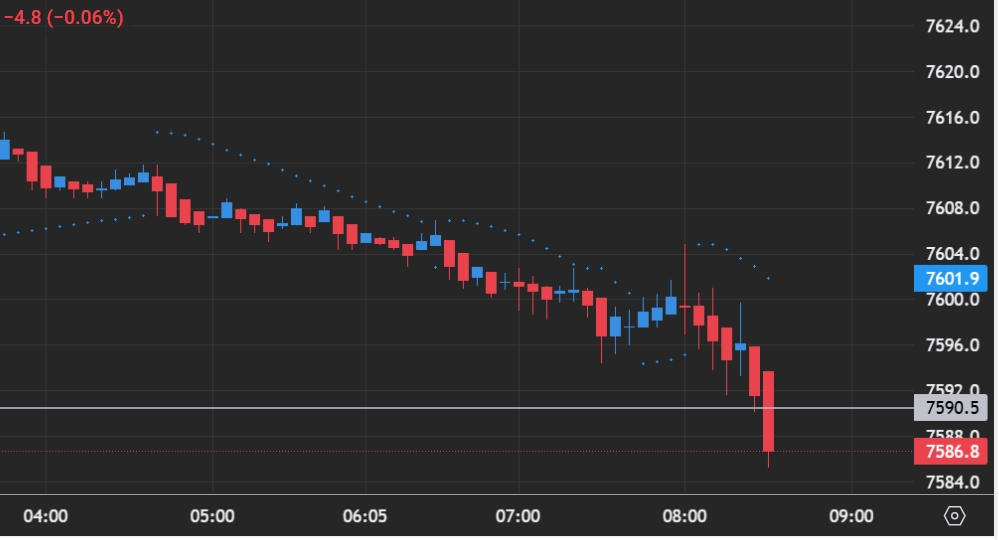999x540 pixels.
Task: Click the blue 7601.9 indicator label
Action: pos(950,279)
